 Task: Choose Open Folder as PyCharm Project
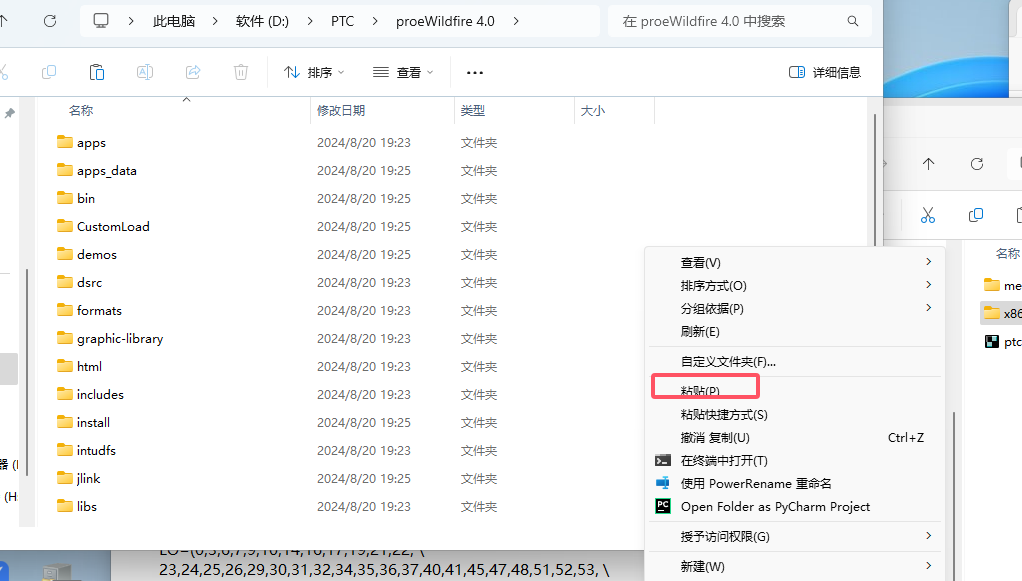(x=795, y=507)
